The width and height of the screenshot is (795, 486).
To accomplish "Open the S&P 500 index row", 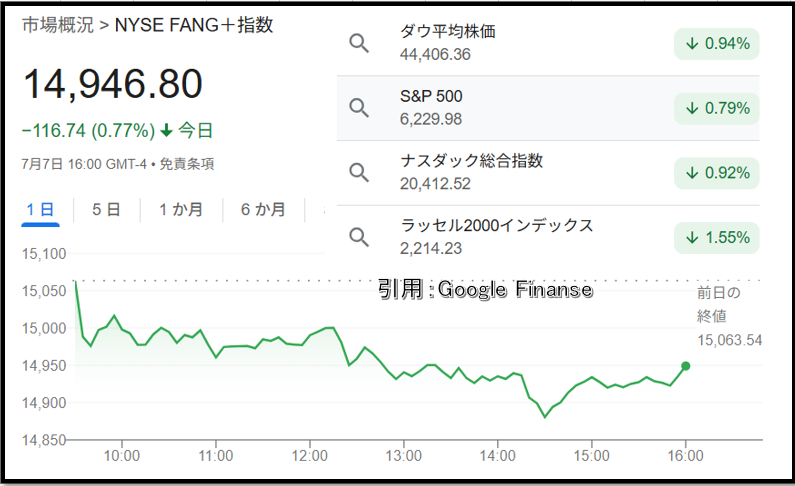I will click(548, 108).
